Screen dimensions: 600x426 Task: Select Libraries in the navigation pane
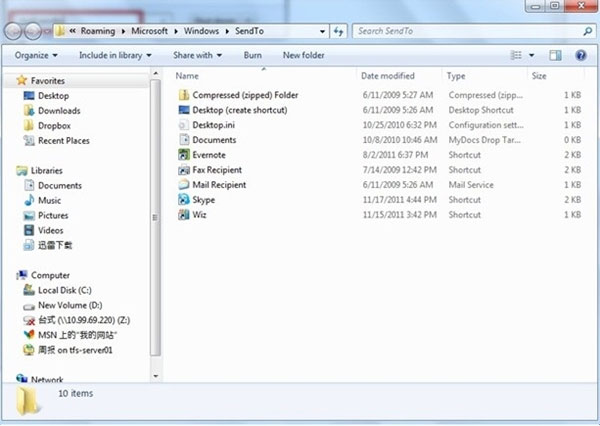[47, 170]
